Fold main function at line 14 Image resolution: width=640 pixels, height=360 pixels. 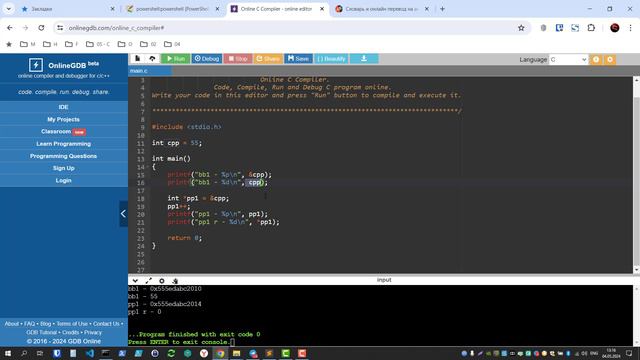147,167
